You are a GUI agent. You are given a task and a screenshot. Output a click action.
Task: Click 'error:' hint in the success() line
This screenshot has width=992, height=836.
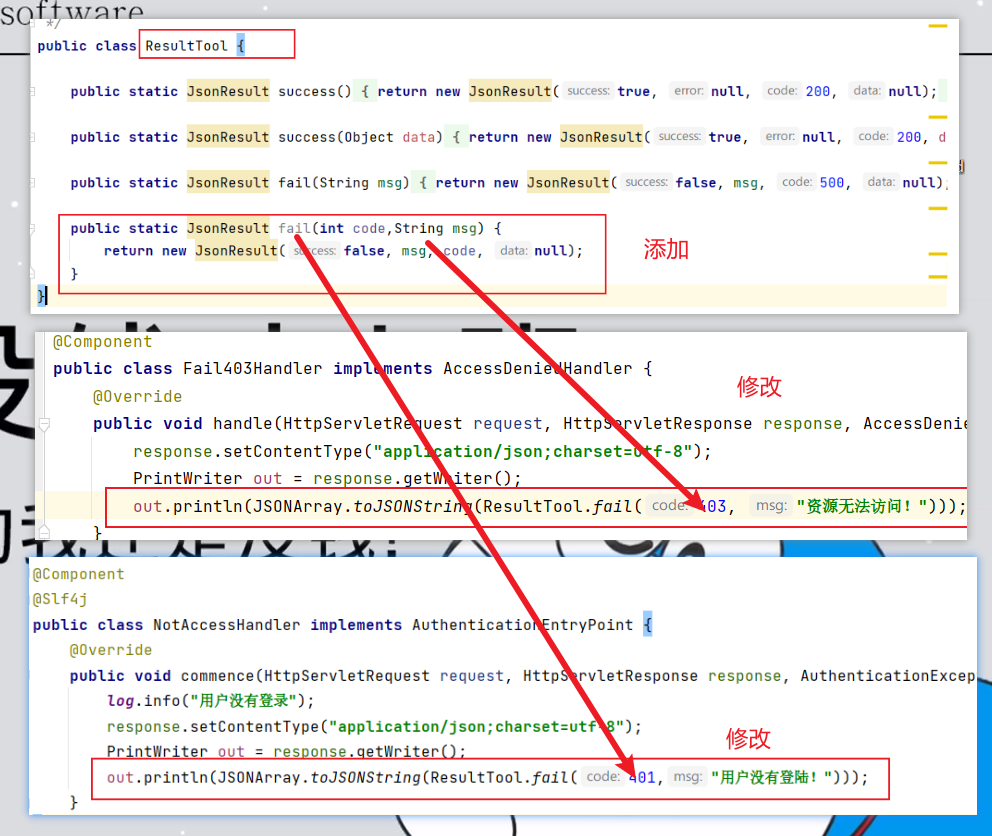click(x=688, y=91)
